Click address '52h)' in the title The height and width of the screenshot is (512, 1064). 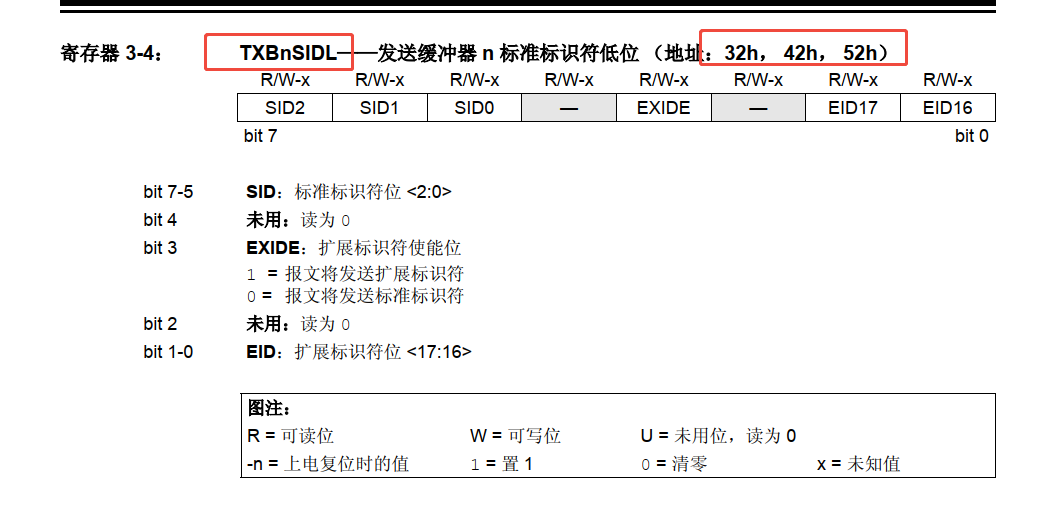[x=866, y=54]
